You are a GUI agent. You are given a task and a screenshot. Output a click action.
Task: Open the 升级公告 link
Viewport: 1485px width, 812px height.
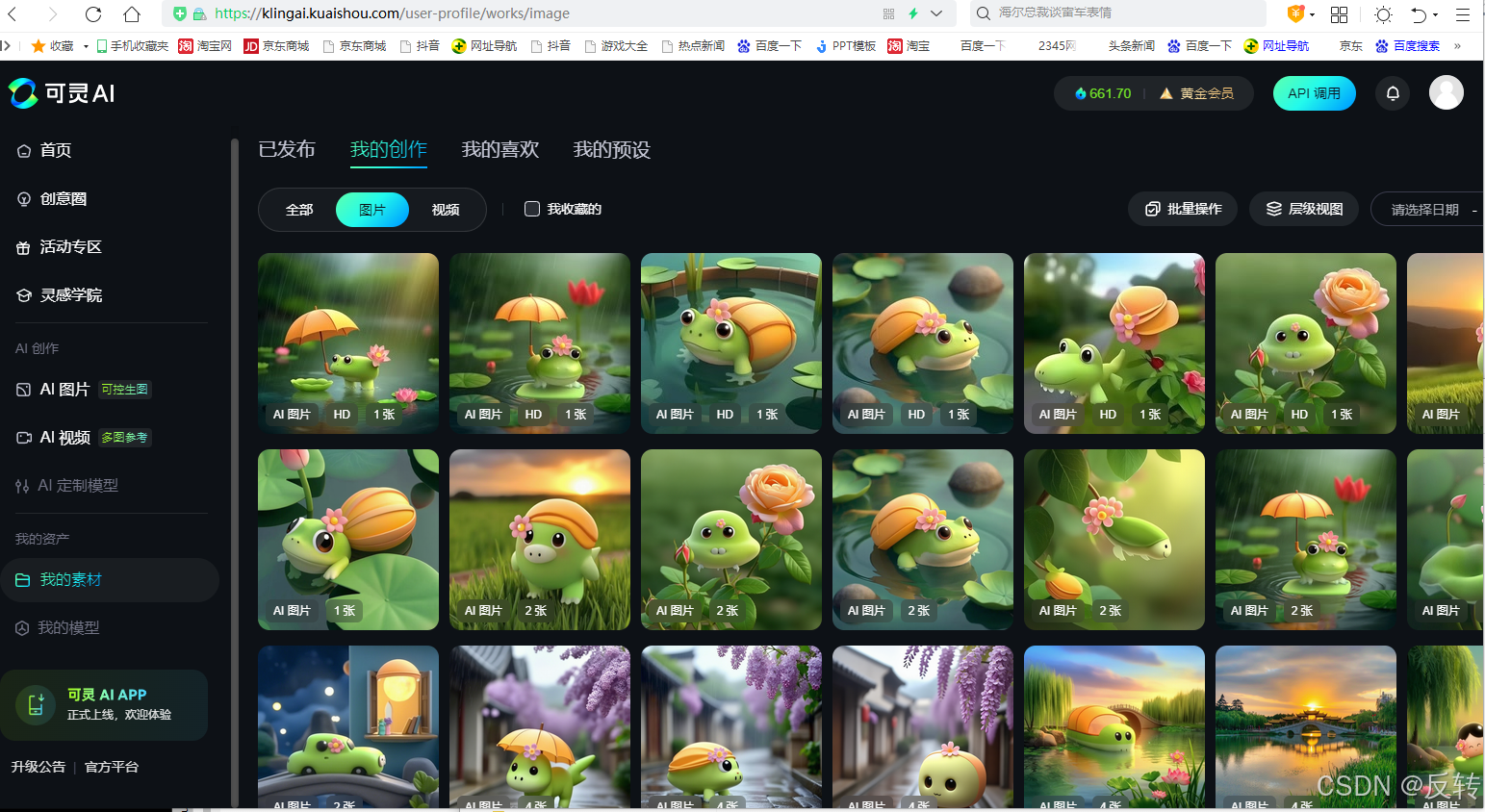point(38,767)
